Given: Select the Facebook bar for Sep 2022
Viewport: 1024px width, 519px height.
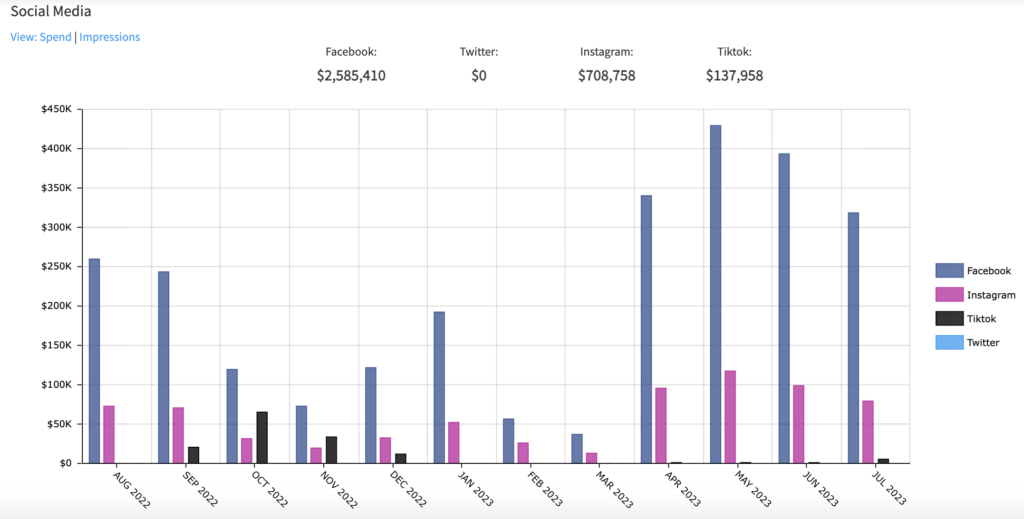Looking at the screenshot, I should [164, 368].
